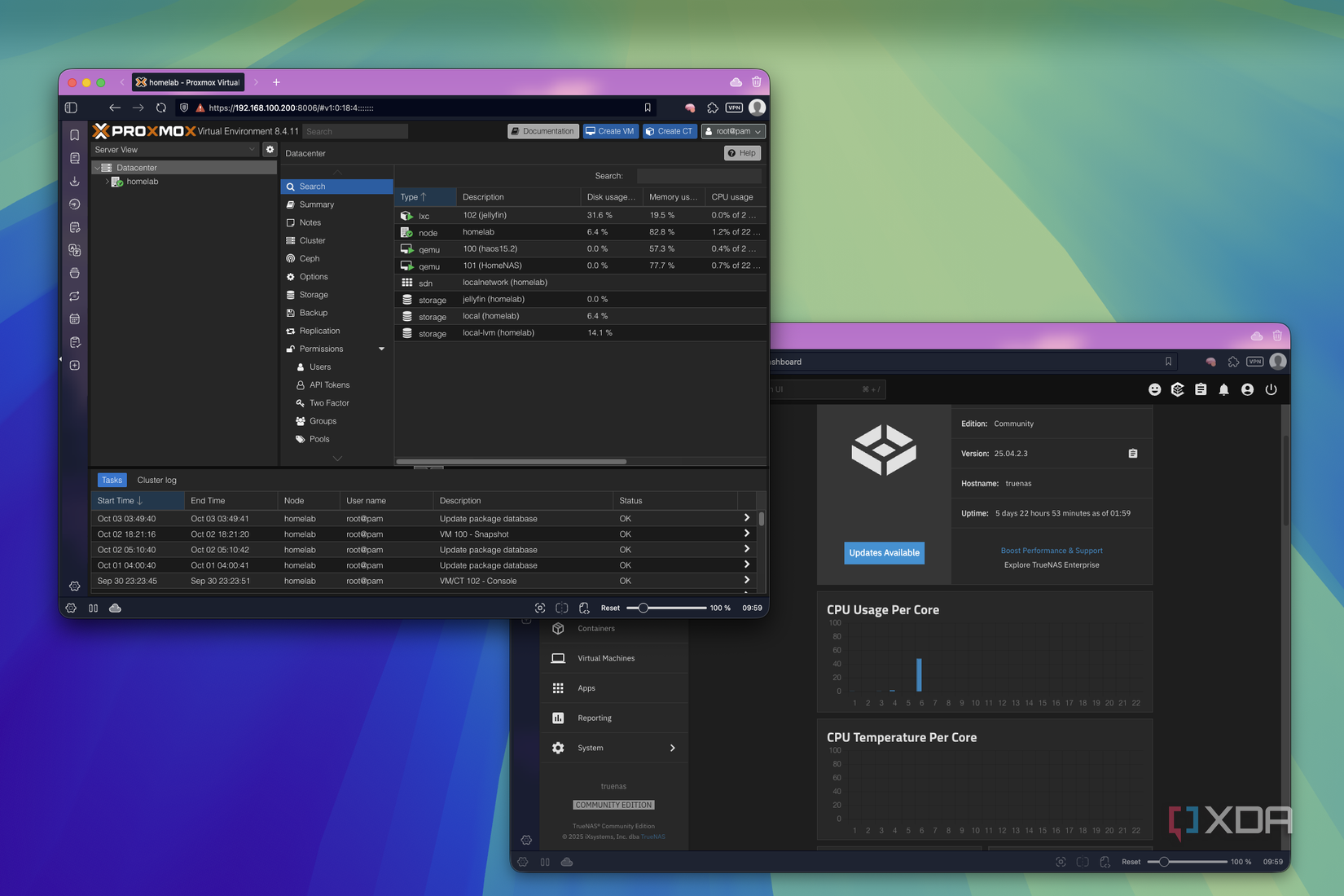
Task: Open Apps in the TrueNAS sidebar
Action: point(586,687)
